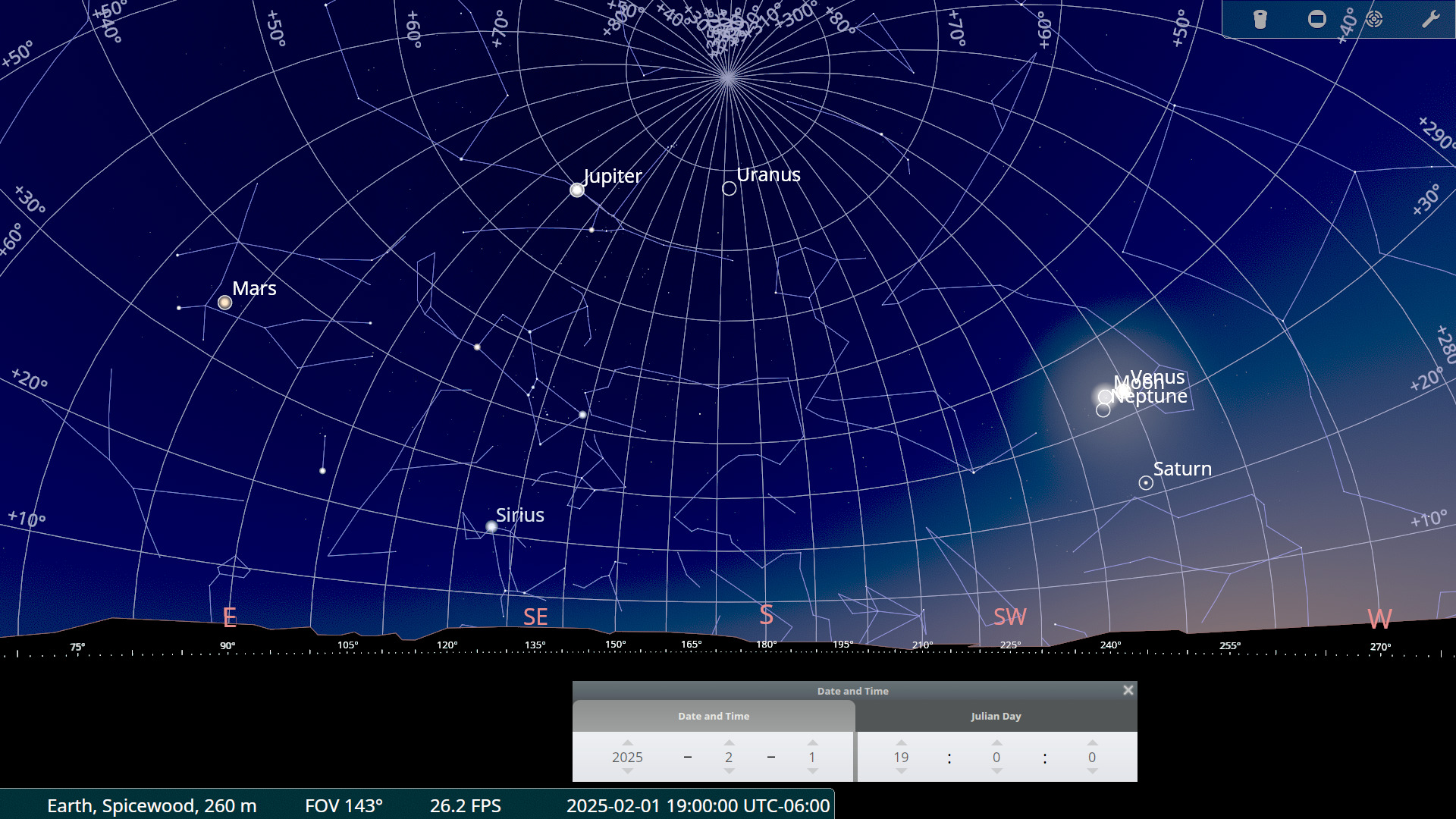The height and width of the screenshot is (819, 1456).
Task: Select the Mars planet marker
Action: pyautogui.click(x=224, y=302)
